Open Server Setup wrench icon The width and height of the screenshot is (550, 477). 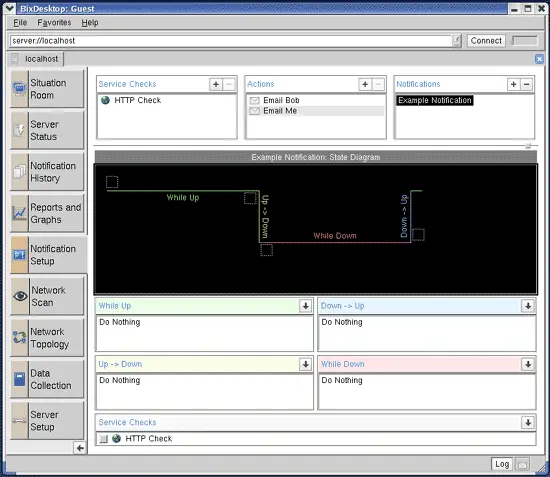click(x=19, y=421)
